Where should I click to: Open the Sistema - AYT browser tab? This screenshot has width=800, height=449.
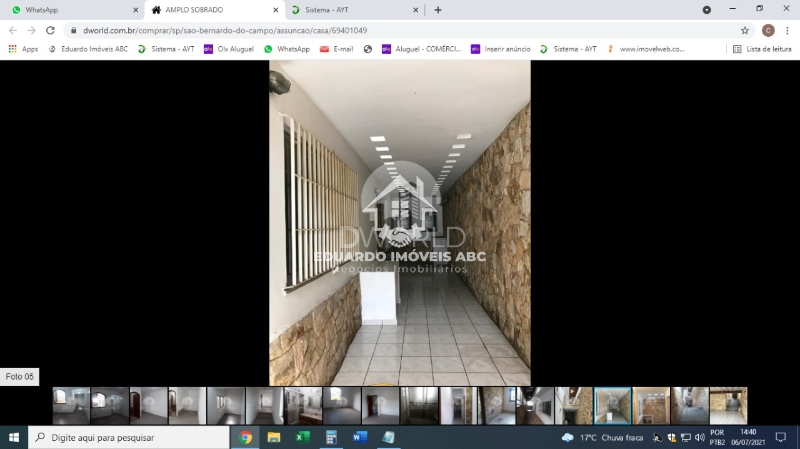click(354, 10)
